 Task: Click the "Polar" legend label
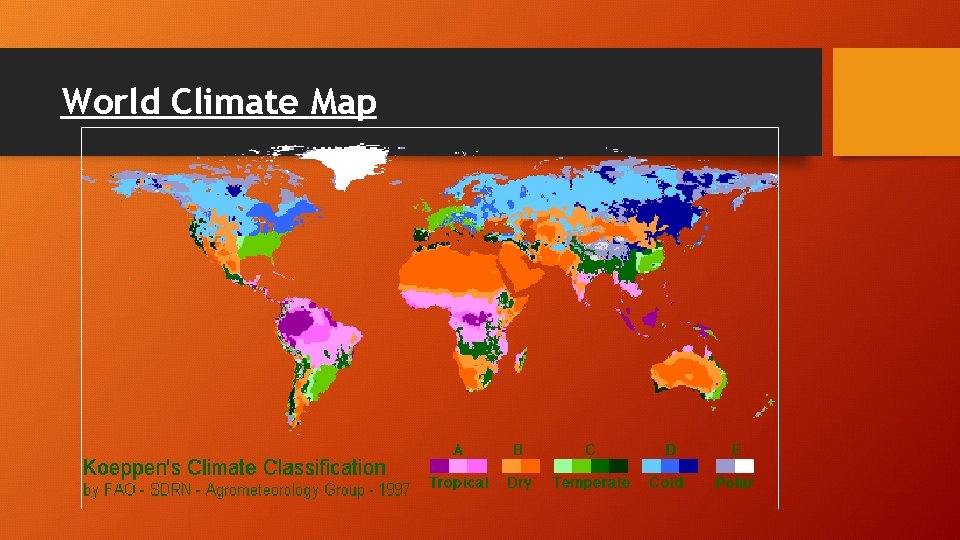point(734,482)
